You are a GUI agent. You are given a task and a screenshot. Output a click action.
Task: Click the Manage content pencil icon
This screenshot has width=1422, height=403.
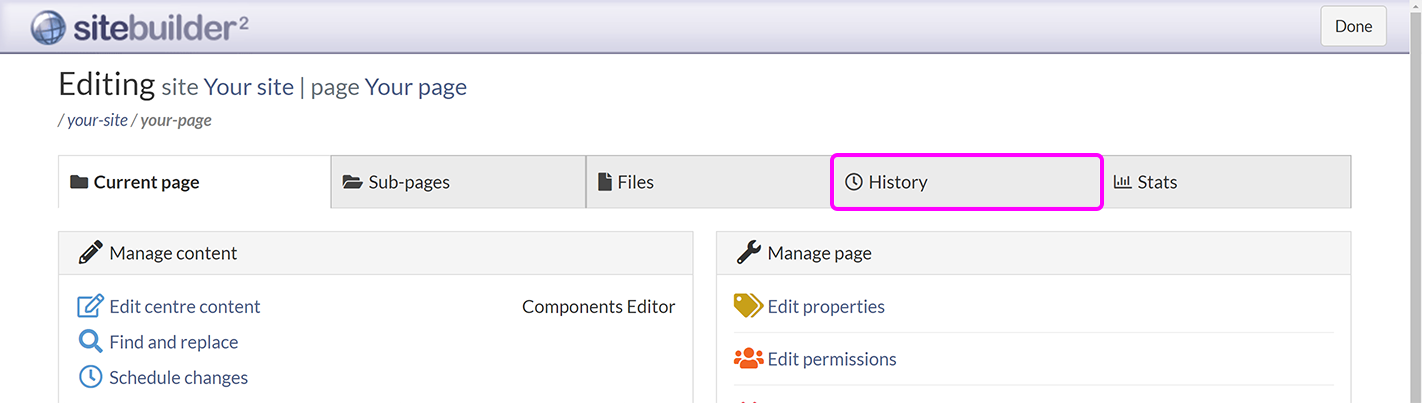click(91, 253)
